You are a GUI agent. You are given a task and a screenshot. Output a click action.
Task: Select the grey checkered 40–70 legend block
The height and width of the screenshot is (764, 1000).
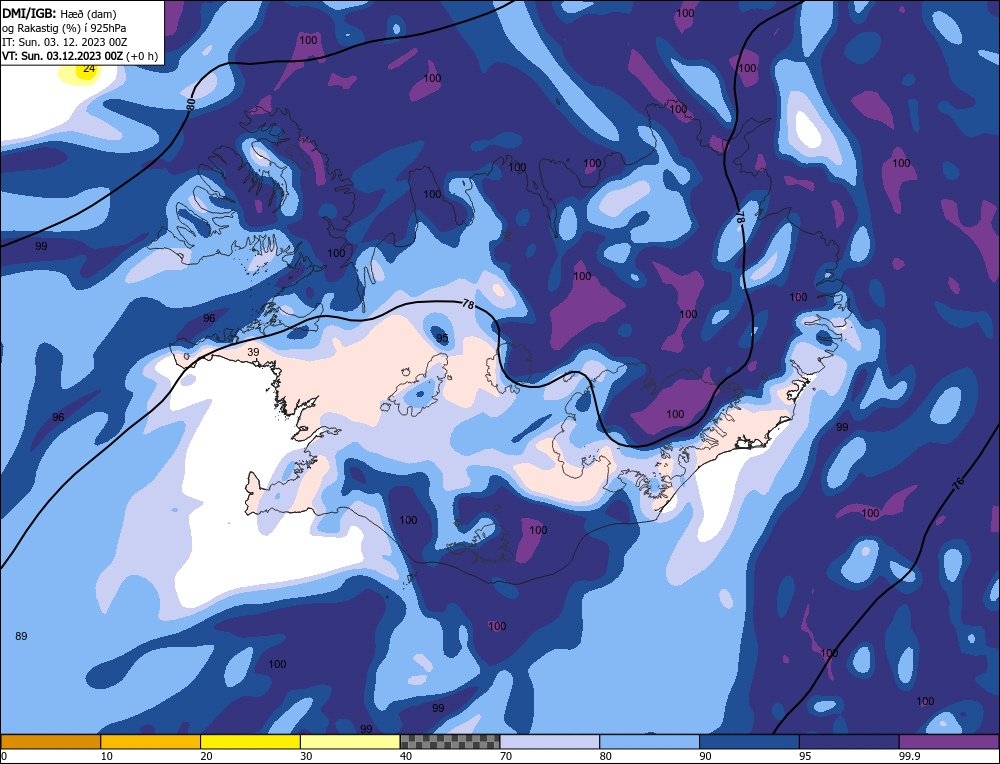(x=450, y=741)
